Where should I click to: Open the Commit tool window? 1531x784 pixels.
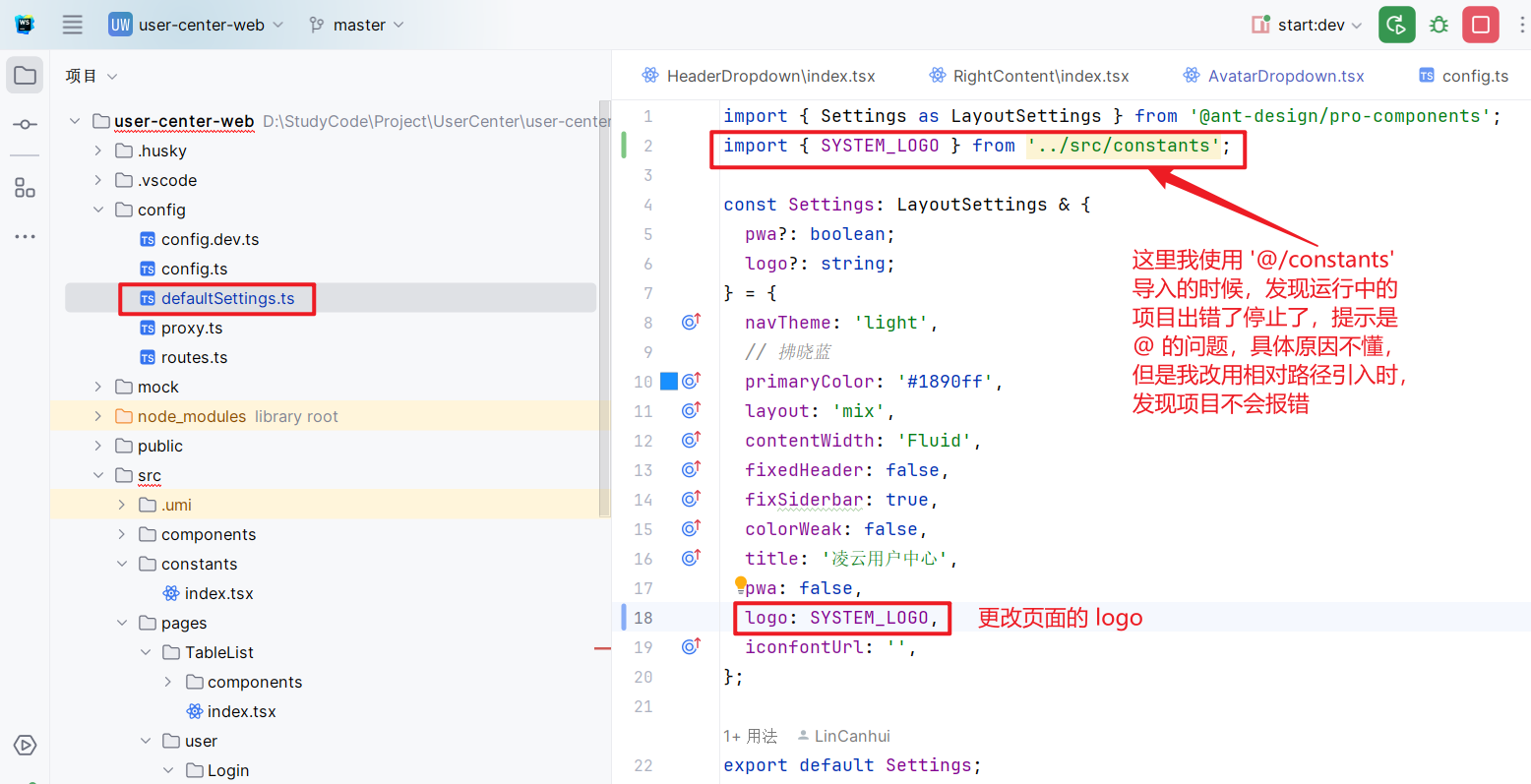click(26, 124)
